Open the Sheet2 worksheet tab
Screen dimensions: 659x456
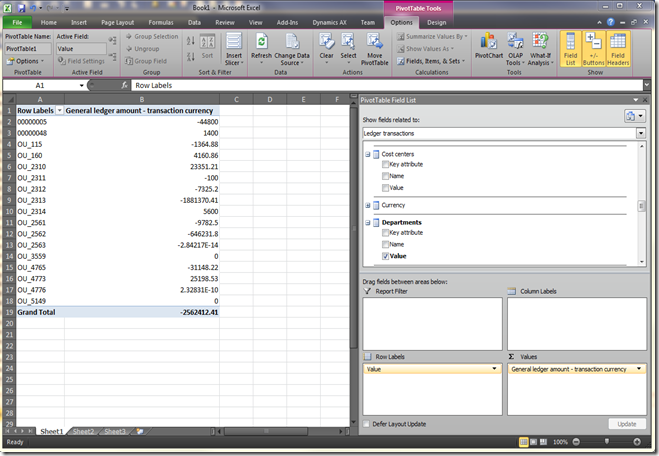coord(83,431)
